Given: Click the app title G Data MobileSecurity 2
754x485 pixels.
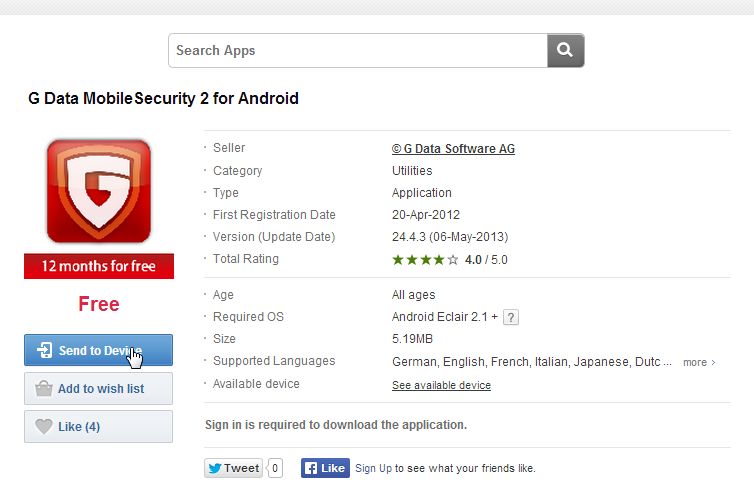Looking at the screenshot, I should pyautogui.click(x=162, y=99).
